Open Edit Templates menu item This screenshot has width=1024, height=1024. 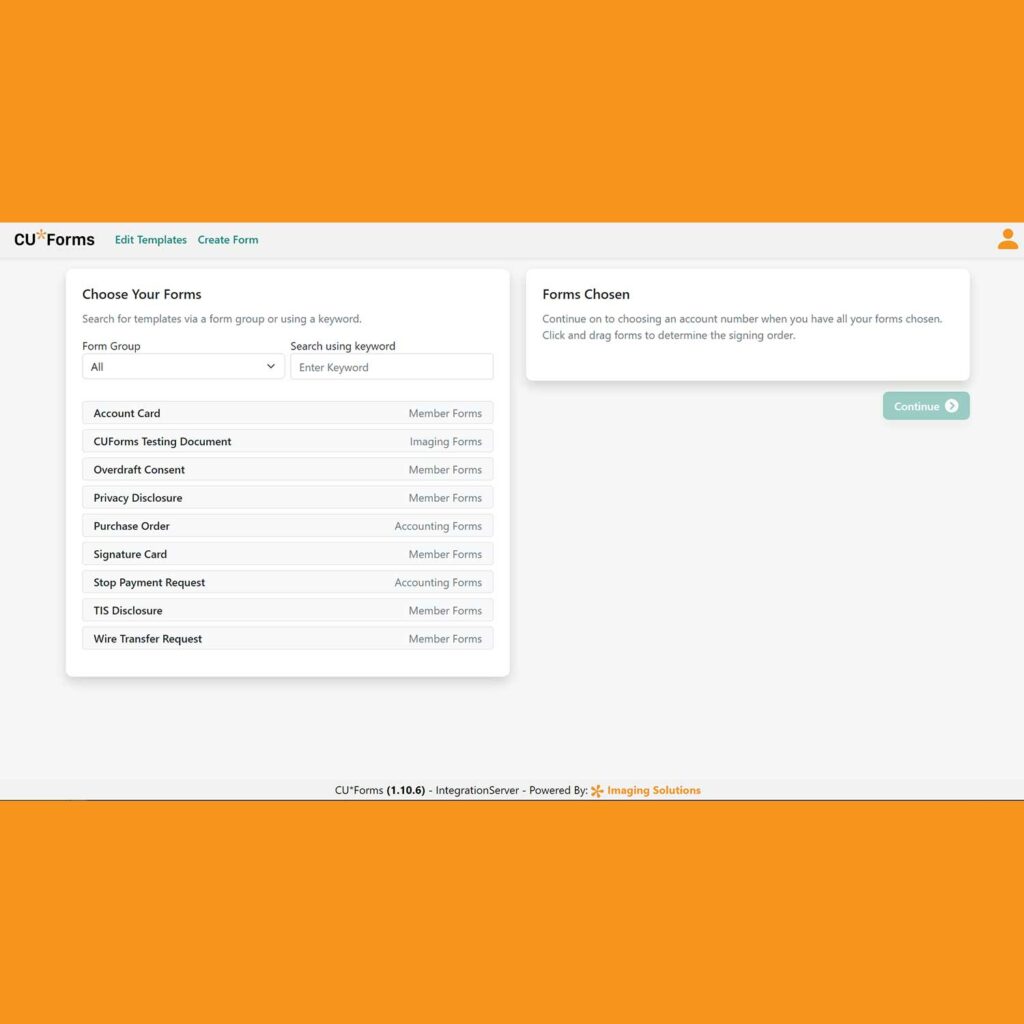pyautogui.click(x=150, y=240)
